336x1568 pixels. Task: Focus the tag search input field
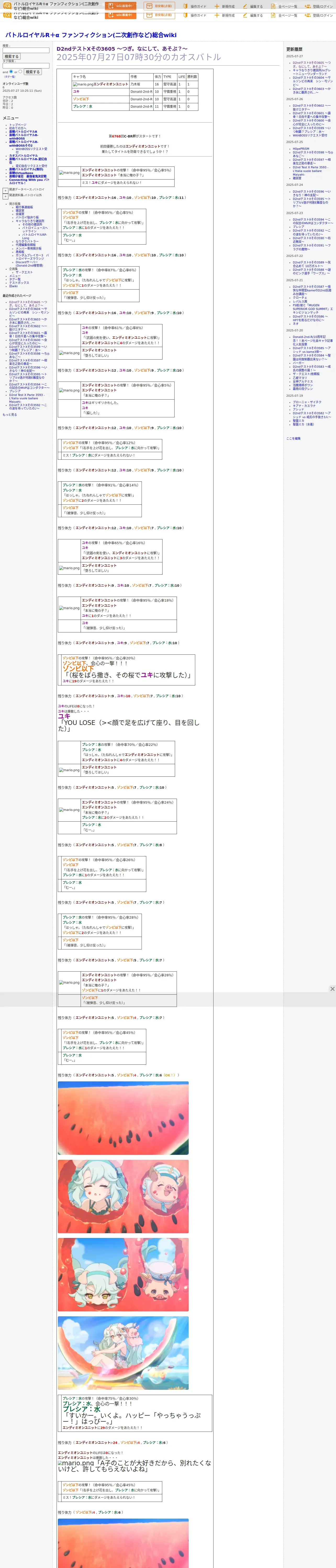coord(26,66)
